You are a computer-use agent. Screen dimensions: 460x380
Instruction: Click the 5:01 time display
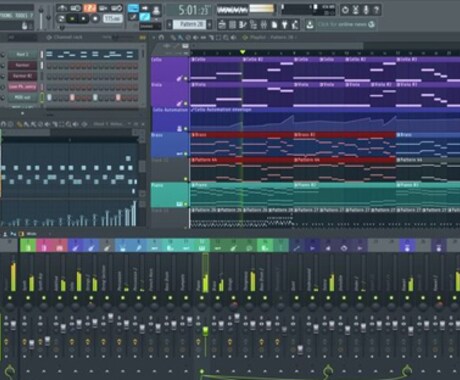point(193,10)
